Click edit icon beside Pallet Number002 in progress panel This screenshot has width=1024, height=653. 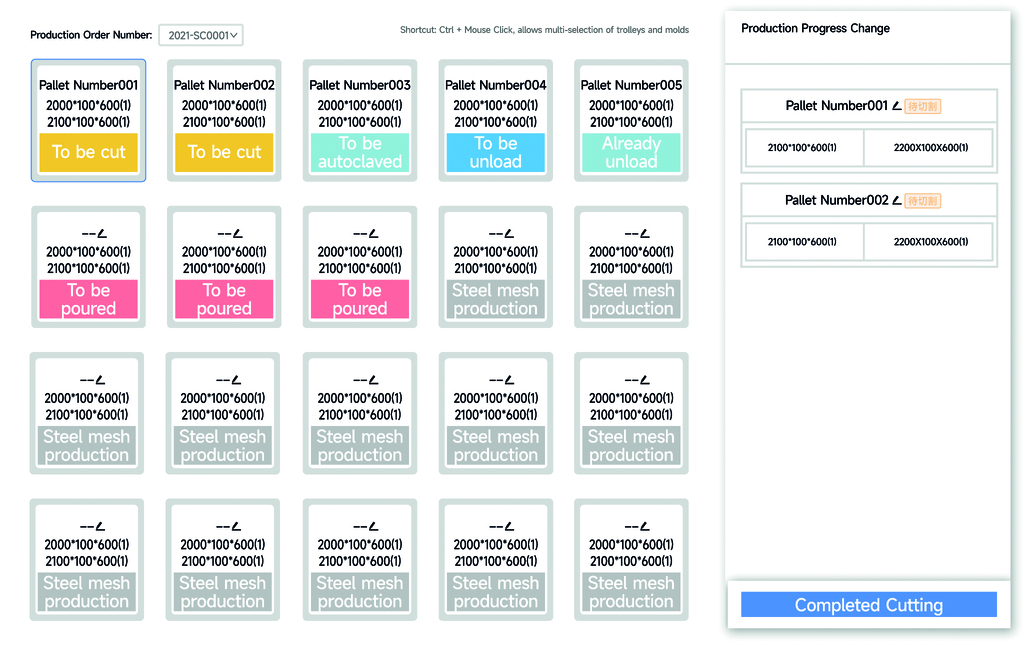click(x=896, y=201)
